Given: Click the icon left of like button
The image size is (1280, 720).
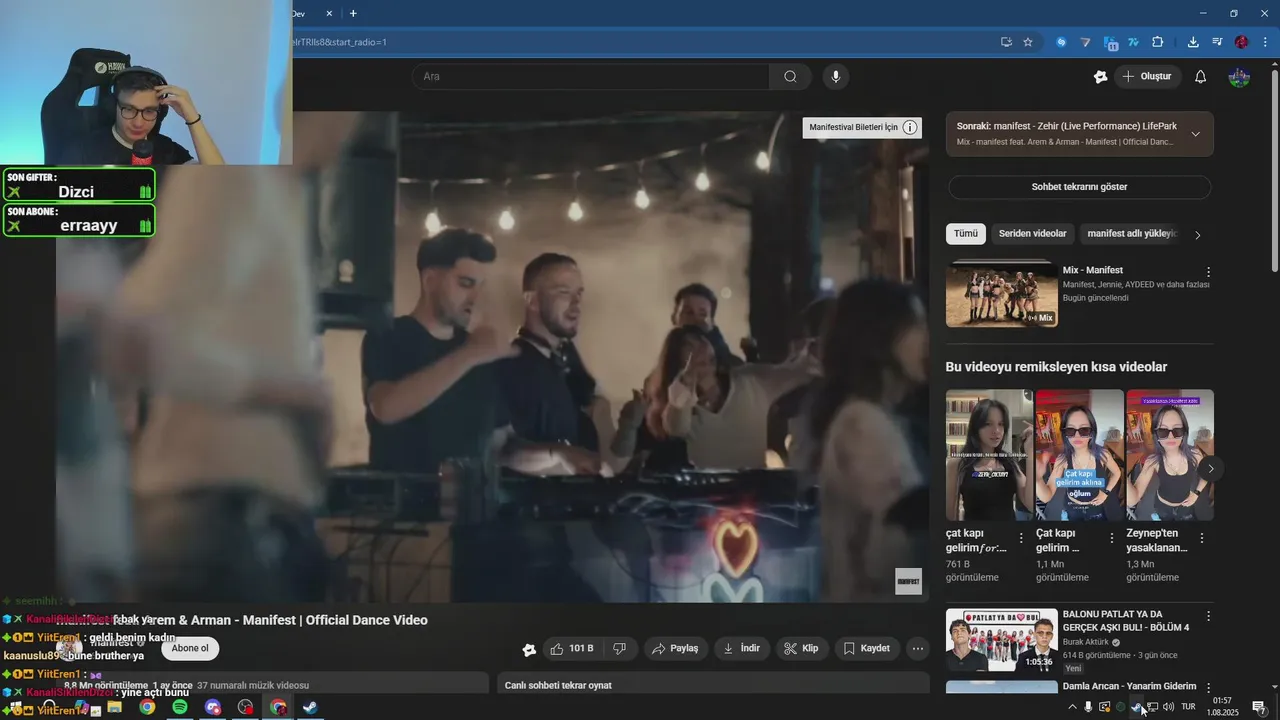Looking at the screenshot, I should [529, 649].
